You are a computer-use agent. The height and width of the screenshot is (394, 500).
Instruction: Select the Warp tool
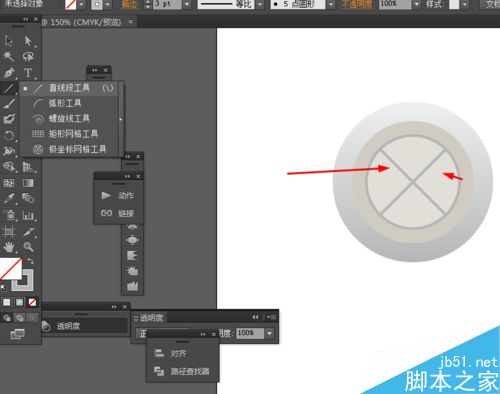pos(9,151)
